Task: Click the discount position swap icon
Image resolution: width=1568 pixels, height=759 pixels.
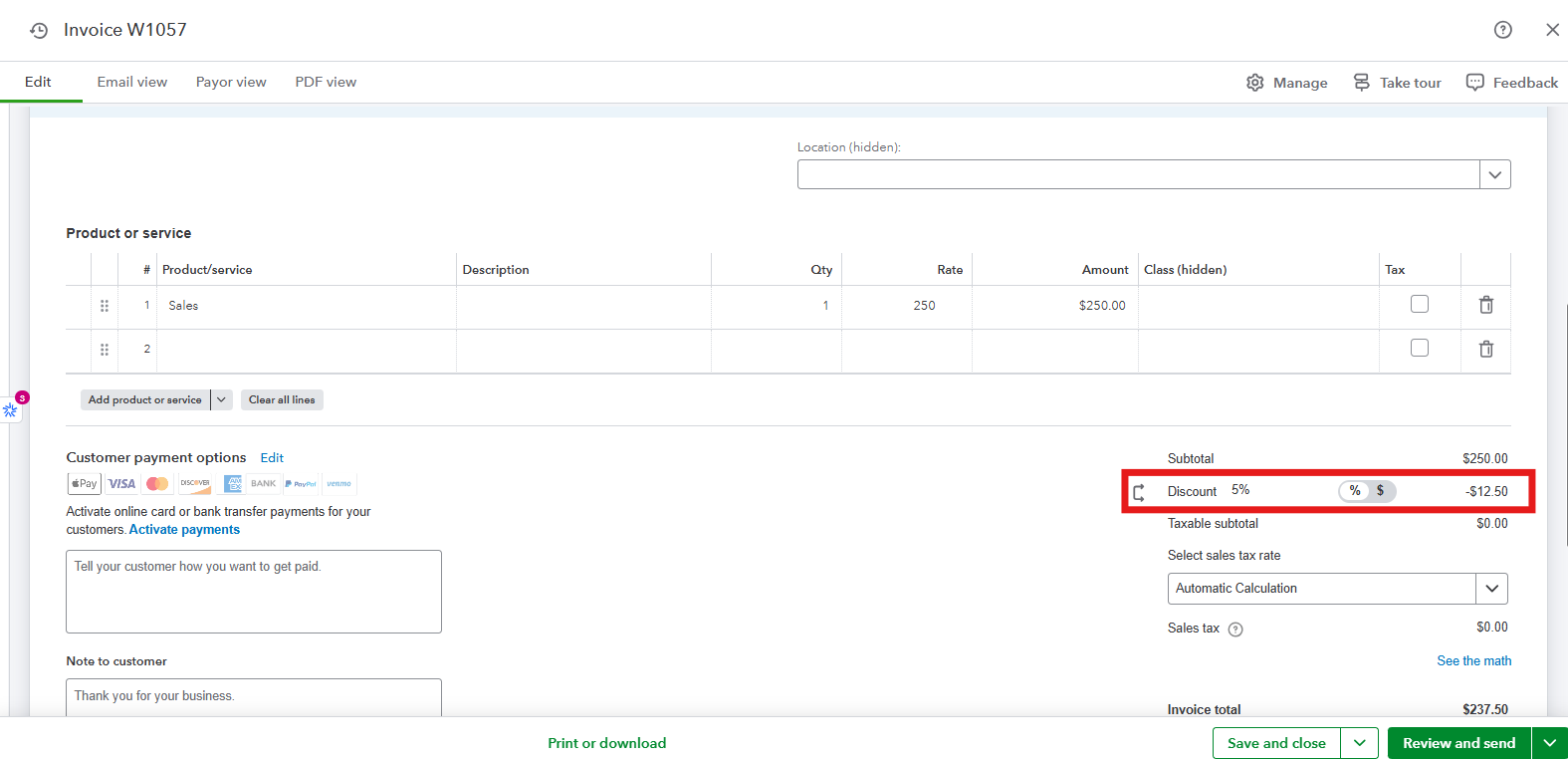Action: (1139, 492)
